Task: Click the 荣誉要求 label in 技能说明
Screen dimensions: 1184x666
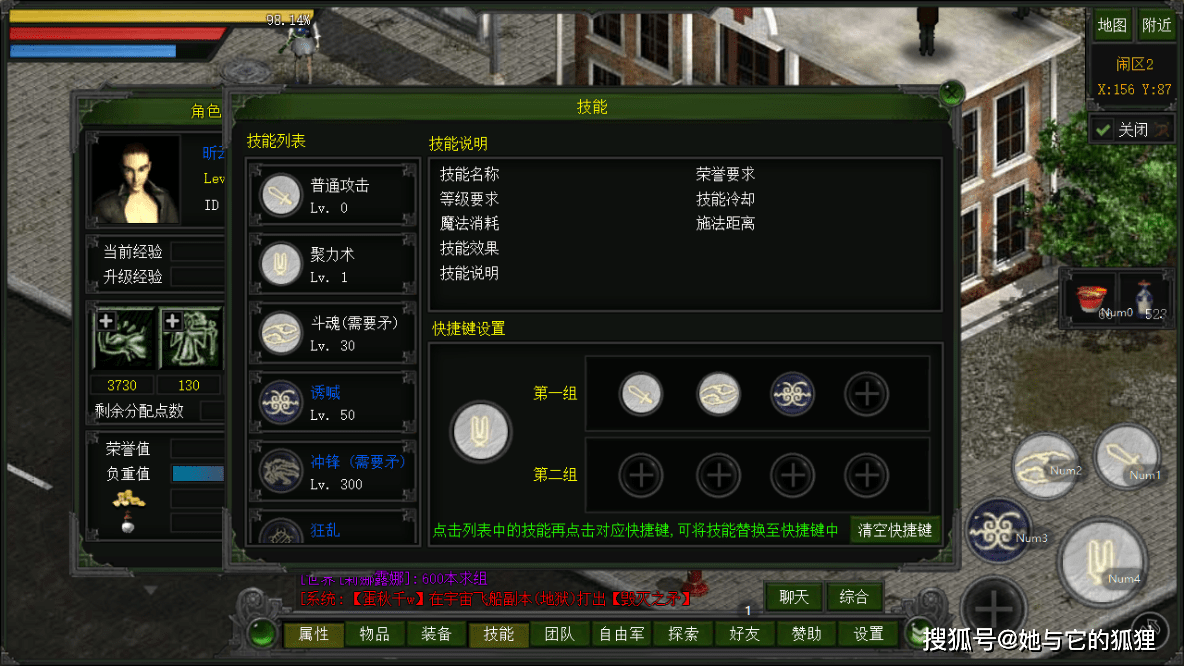Action: pyautogui.click(x=726, y=174)
